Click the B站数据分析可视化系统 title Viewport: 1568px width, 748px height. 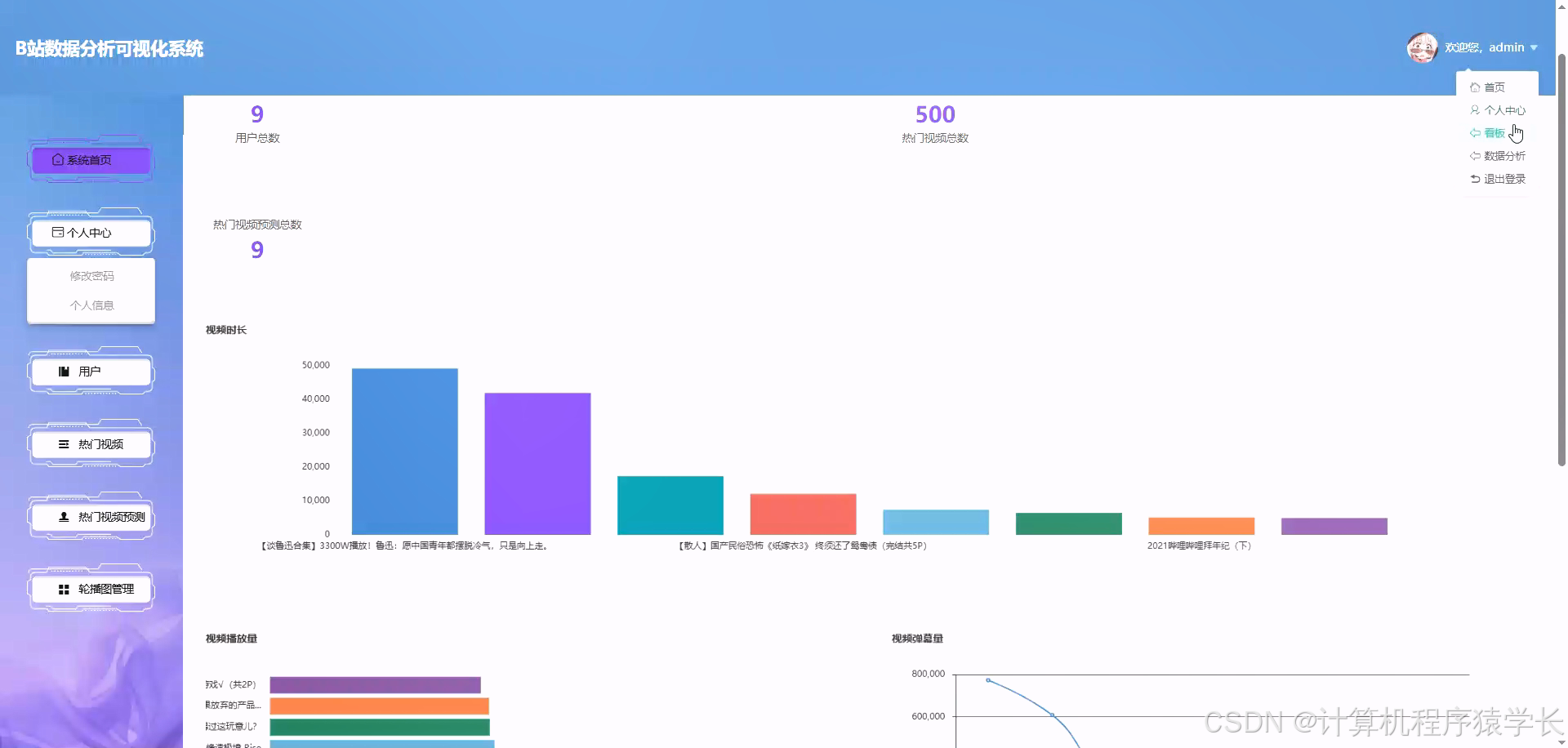(x=109, y=49)
